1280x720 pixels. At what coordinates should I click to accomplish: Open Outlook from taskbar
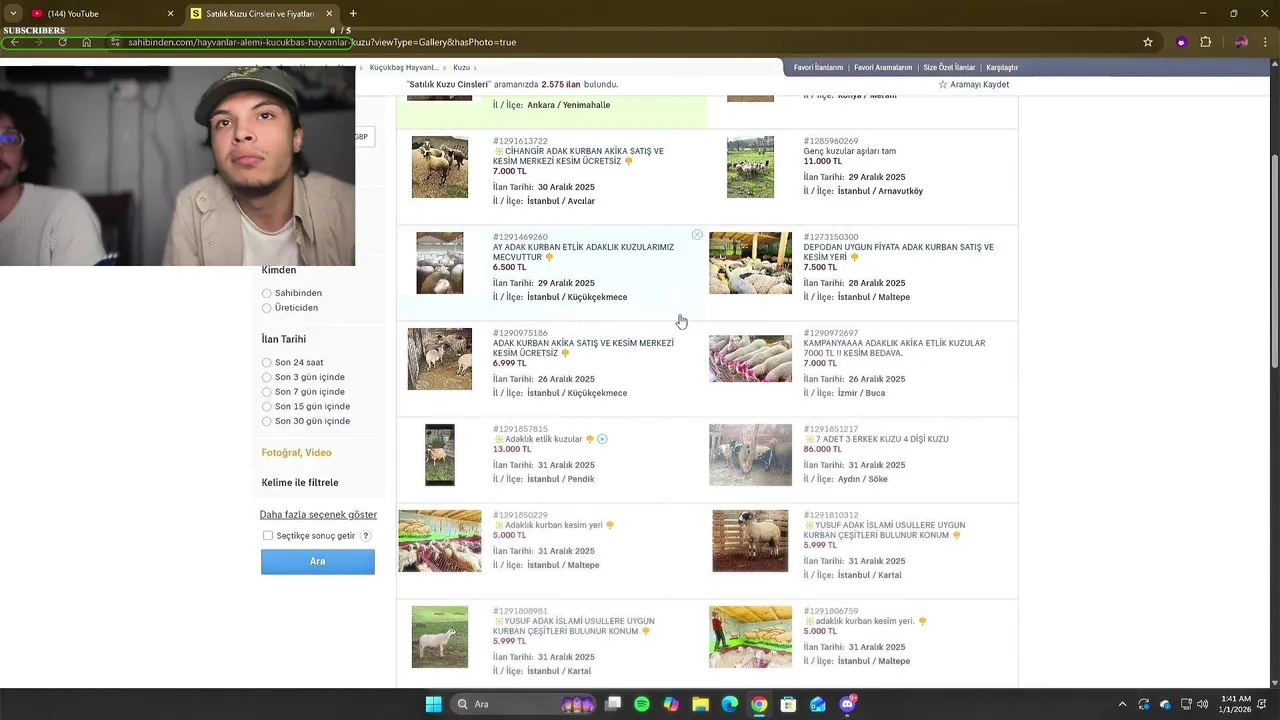point(818,704)
